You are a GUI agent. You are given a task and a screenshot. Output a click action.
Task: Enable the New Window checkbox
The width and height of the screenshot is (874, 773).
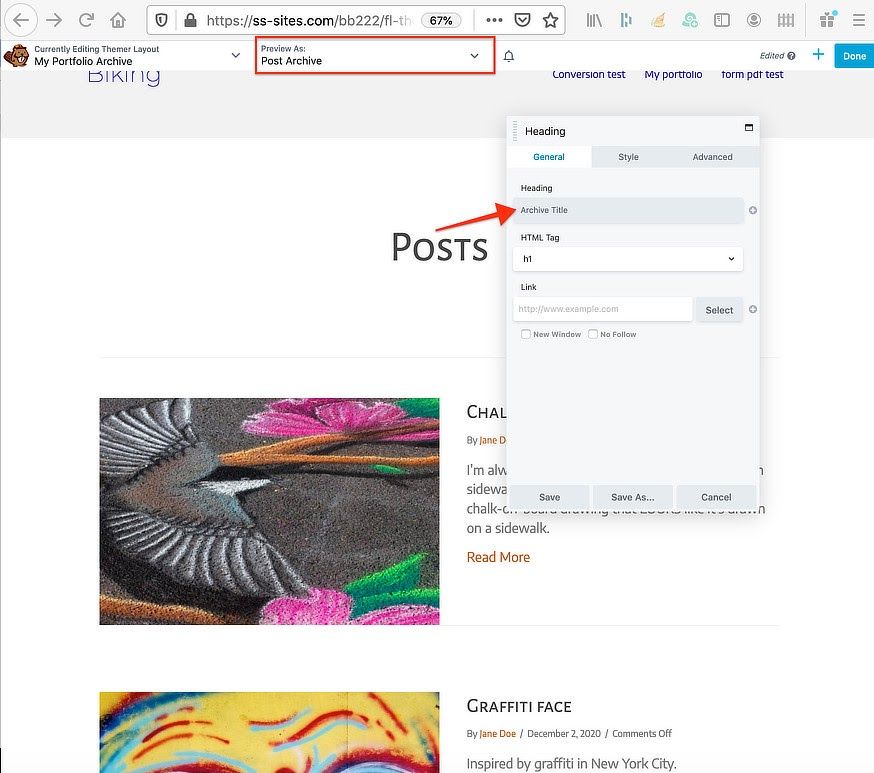click(526, 334)
